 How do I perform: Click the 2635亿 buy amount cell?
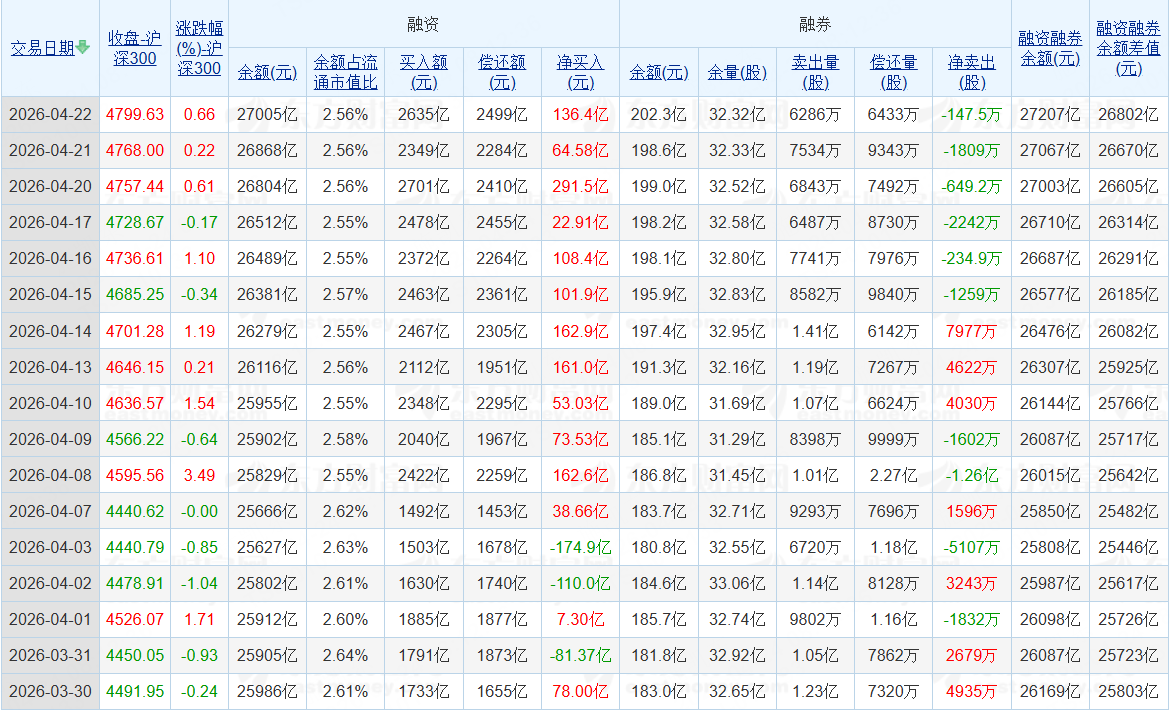pyautogui.click(x=424, y=114)
